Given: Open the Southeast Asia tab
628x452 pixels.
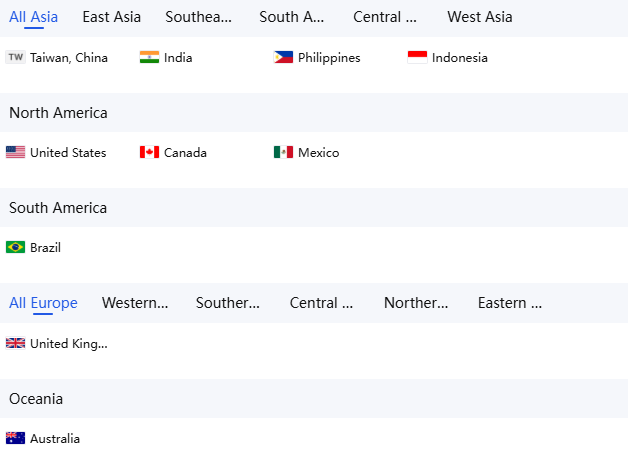Looking at the screenshot, I should [x=198, y=17].
